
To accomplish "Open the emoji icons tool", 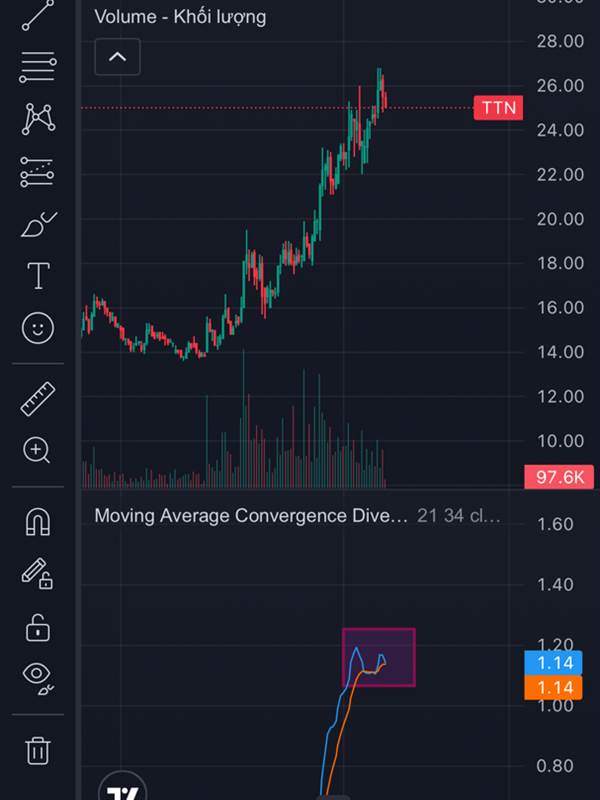I will 38,328.
